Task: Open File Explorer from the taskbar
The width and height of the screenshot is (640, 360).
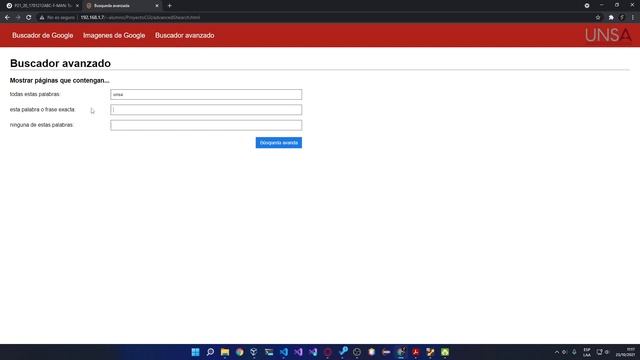Action: tap(225, 352)
